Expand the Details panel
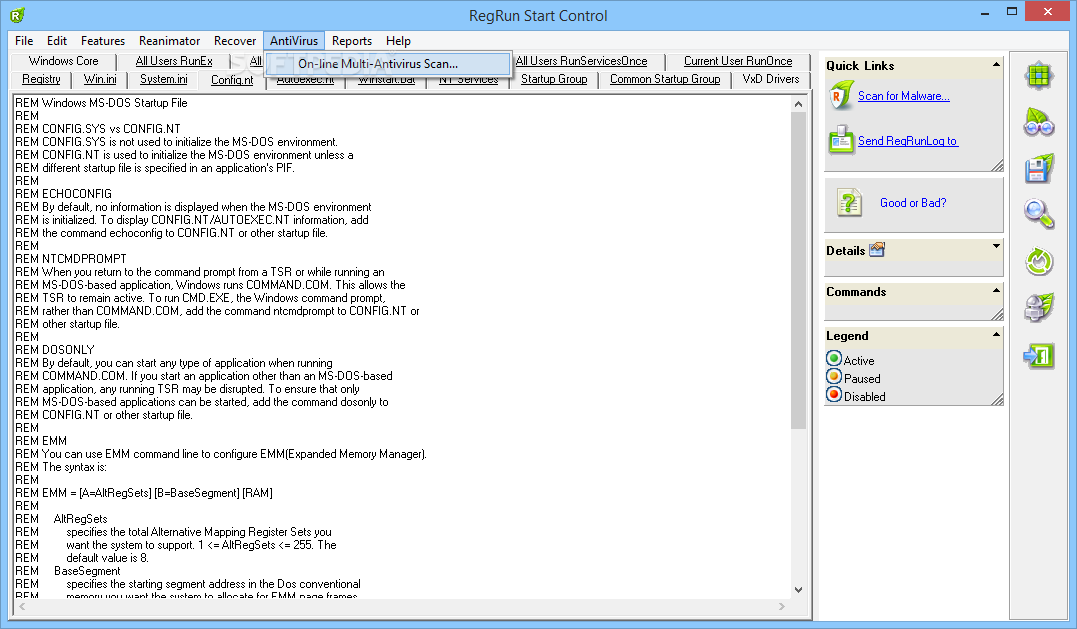 click(996, 246)
